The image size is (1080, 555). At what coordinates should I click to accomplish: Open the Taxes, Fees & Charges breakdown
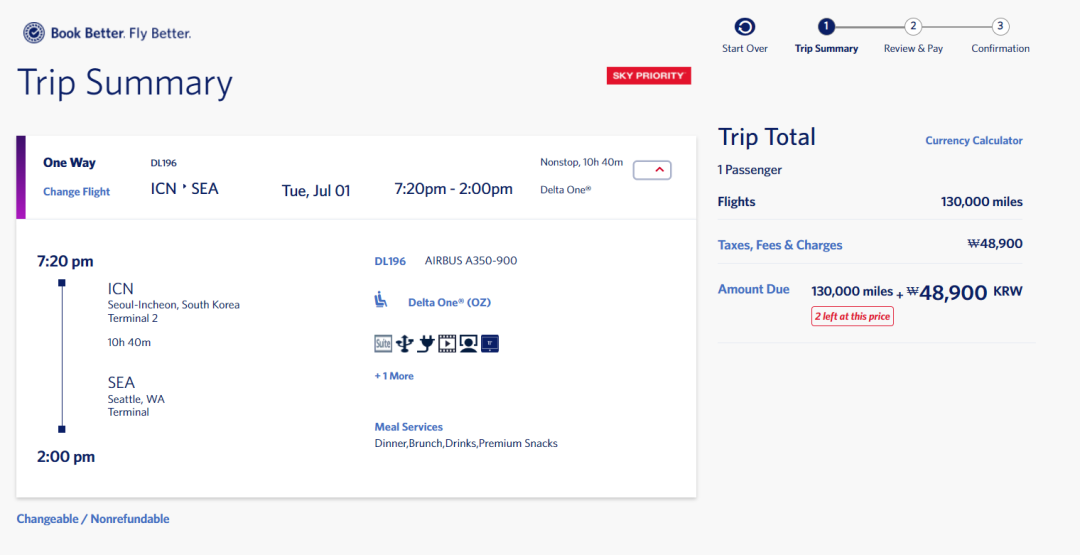[x=780, y=245]
